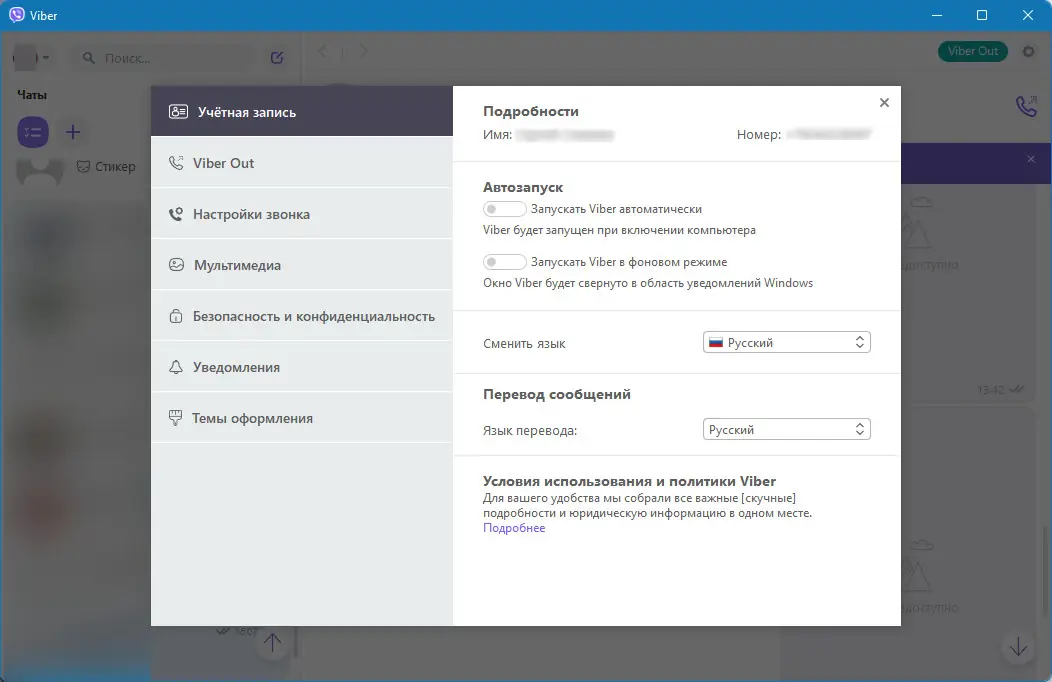Click the phone icon beside Viber Out
This screenshot has width=1052, height=682.
176,163
